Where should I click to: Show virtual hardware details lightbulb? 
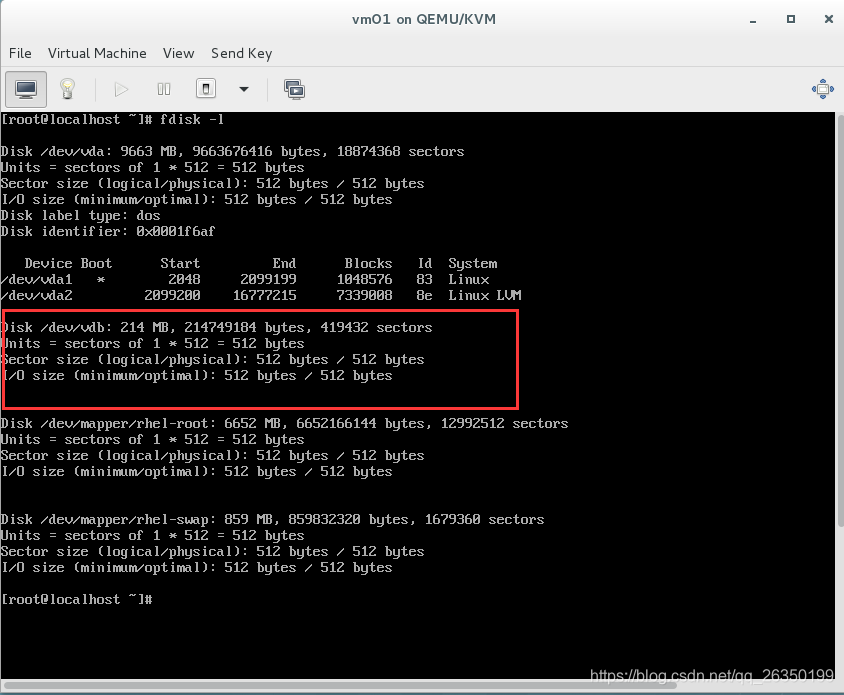pos(67,89)
